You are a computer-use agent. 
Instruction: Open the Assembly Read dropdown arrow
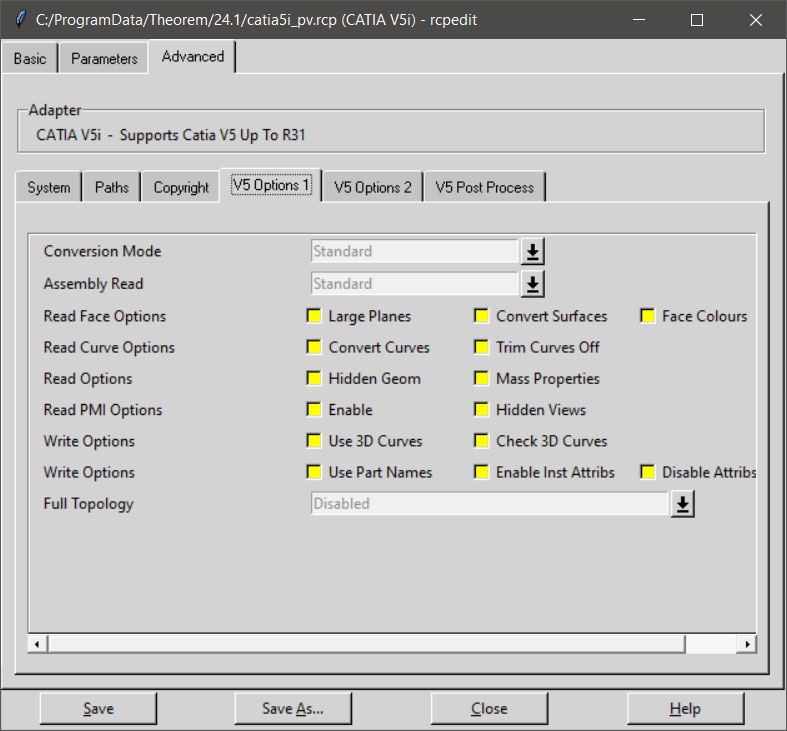coord(533,284)
